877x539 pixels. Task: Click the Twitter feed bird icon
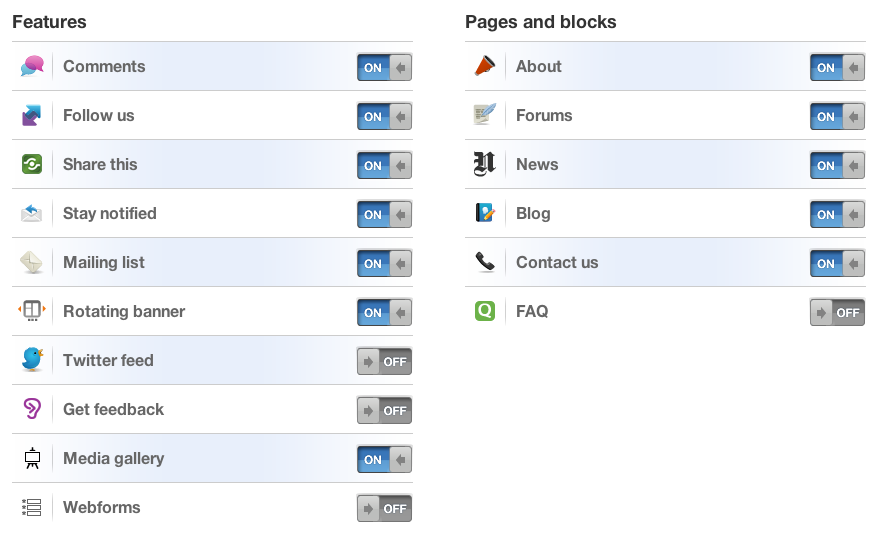tap(32, 360)
